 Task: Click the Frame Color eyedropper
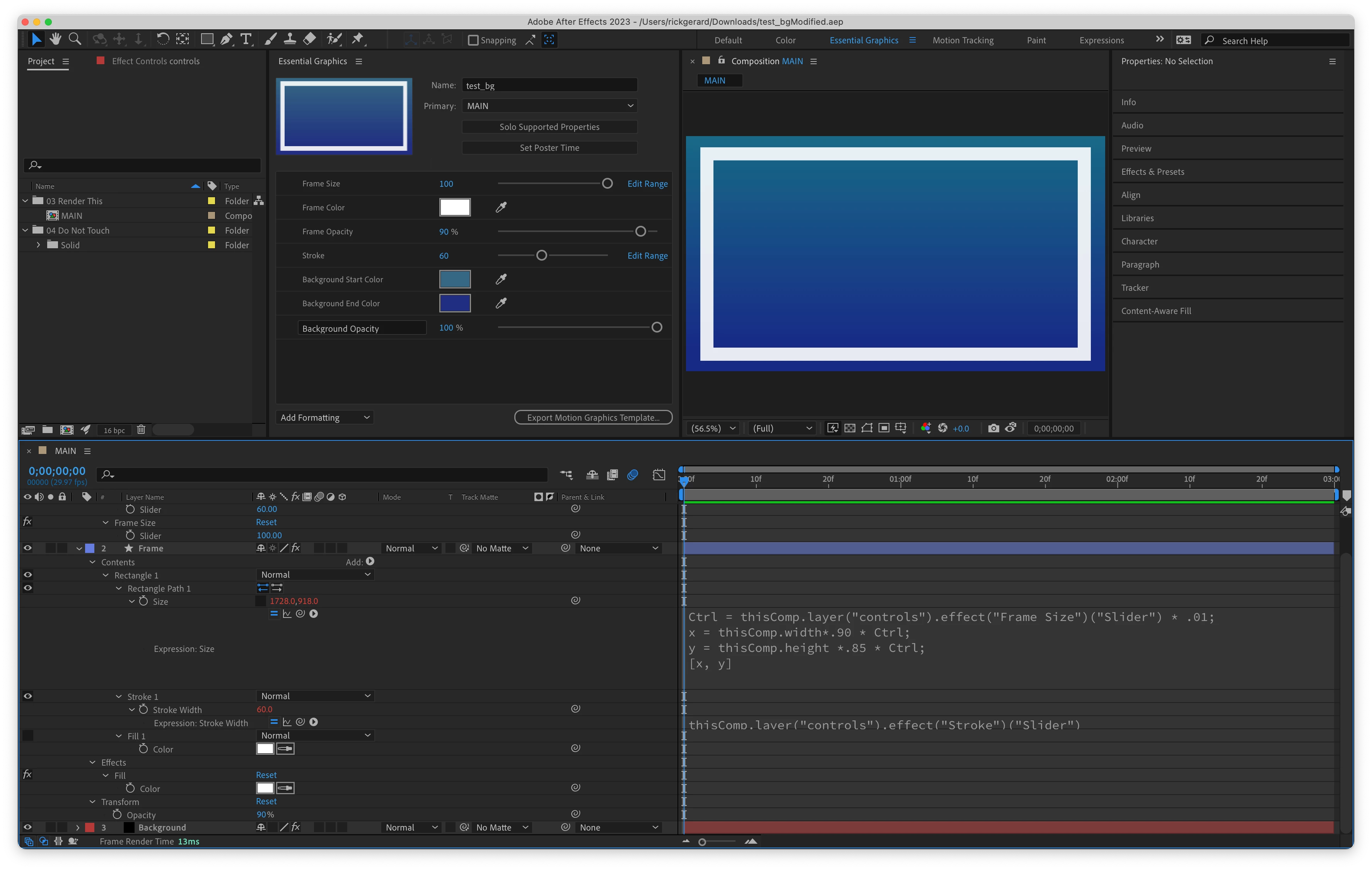tap(501, 207)
